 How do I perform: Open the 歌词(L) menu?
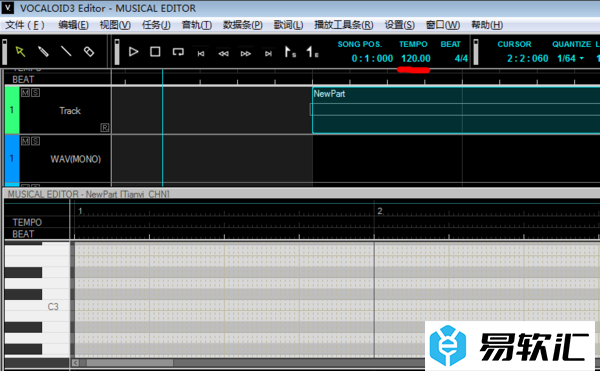point(288,25)
